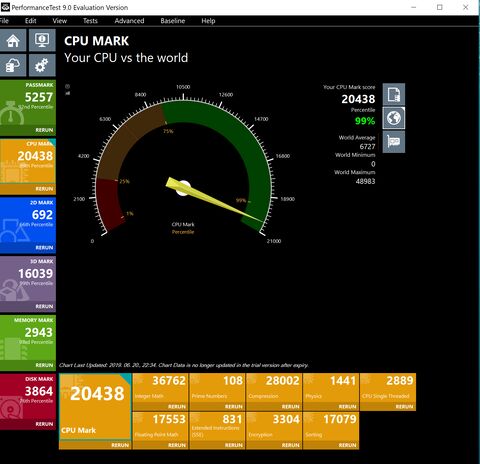
Task: Rerun the CPU Single Threaded test
Action: click(404, 407)
